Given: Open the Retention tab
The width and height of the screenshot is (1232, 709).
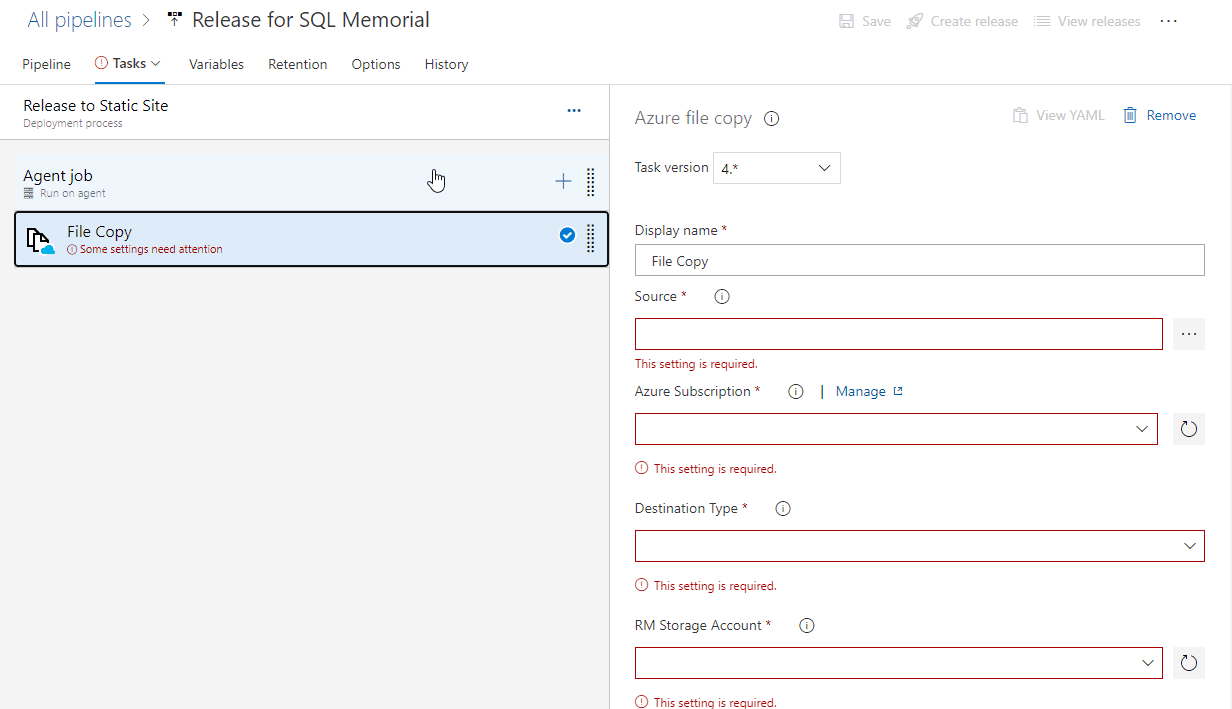Looking at the screenshot, I should click(297, 64).
